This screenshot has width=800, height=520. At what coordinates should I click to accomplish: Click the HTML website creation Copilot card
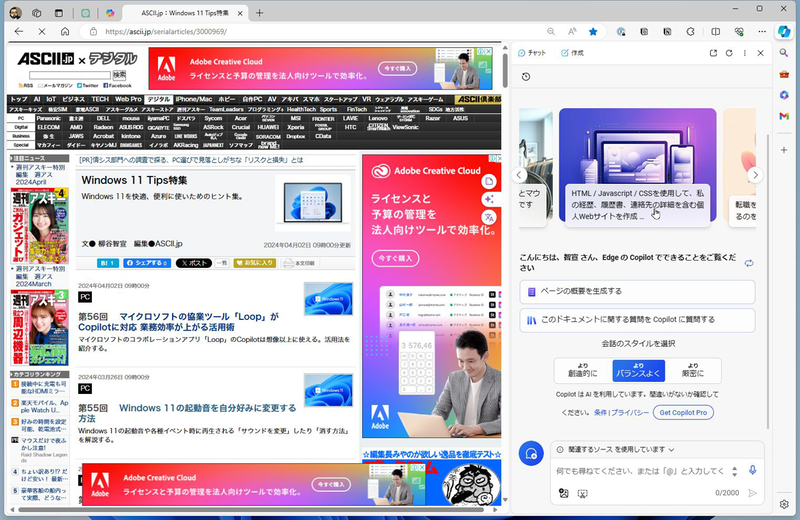(x=637, y=167)
